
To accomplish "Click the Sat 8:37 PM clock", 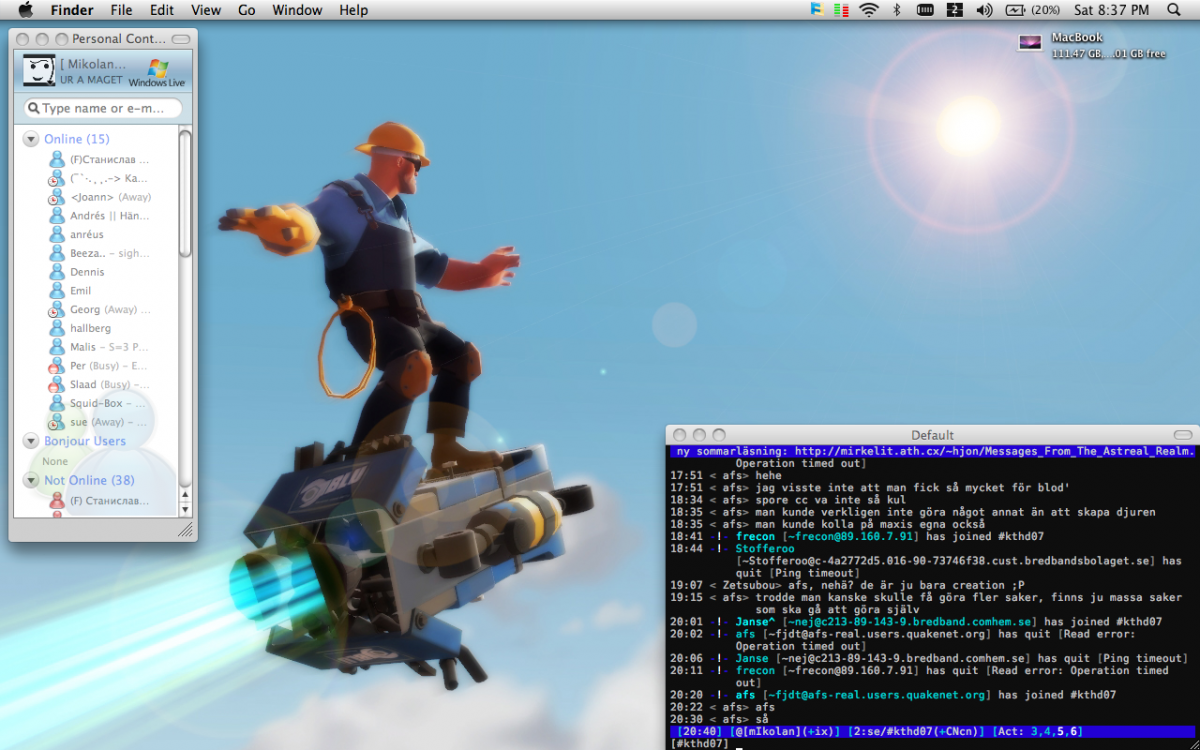I will coord(1111,10).
